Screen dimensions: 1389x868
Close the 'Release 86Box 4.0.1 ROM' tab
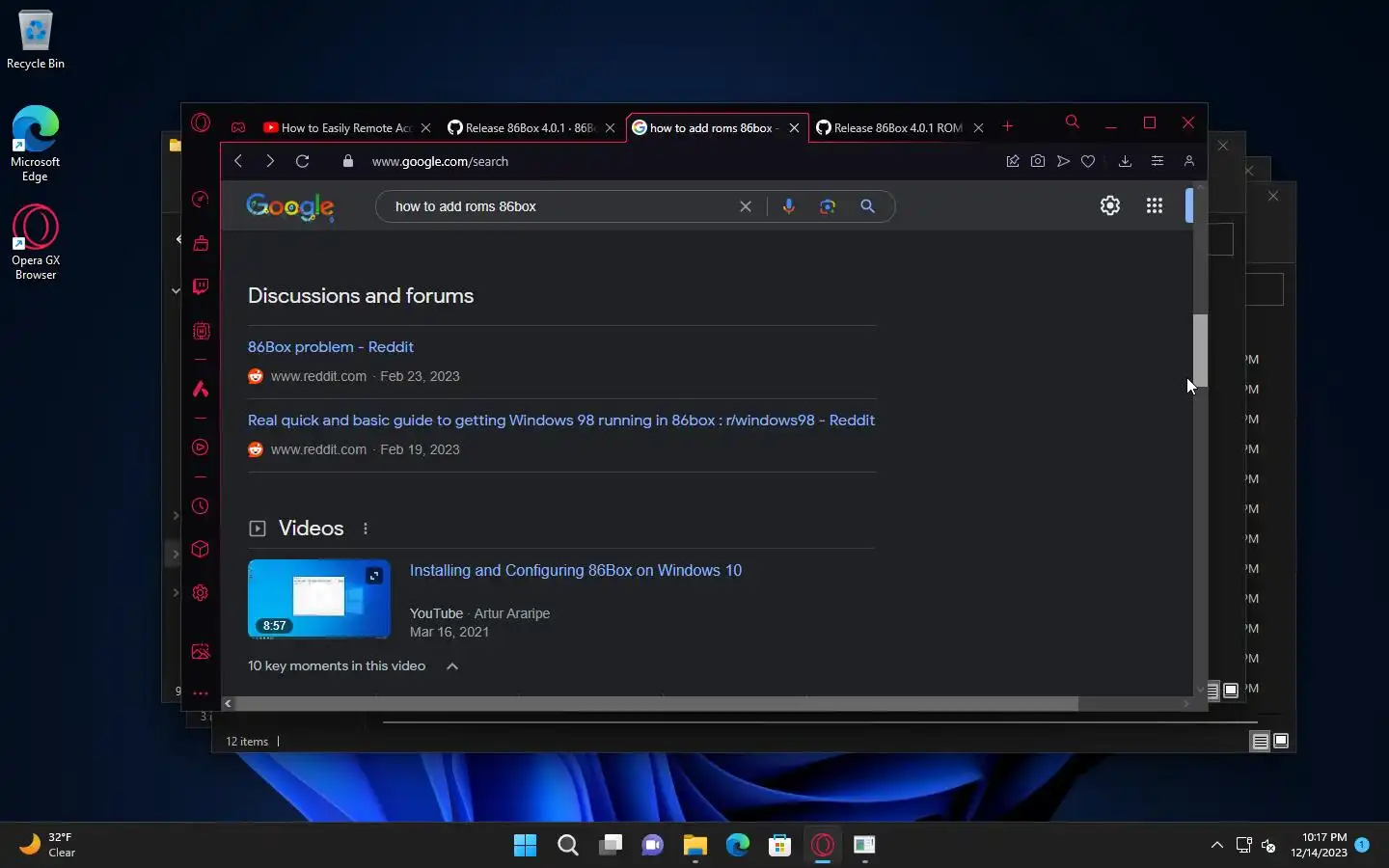click(x=978, y=127)
